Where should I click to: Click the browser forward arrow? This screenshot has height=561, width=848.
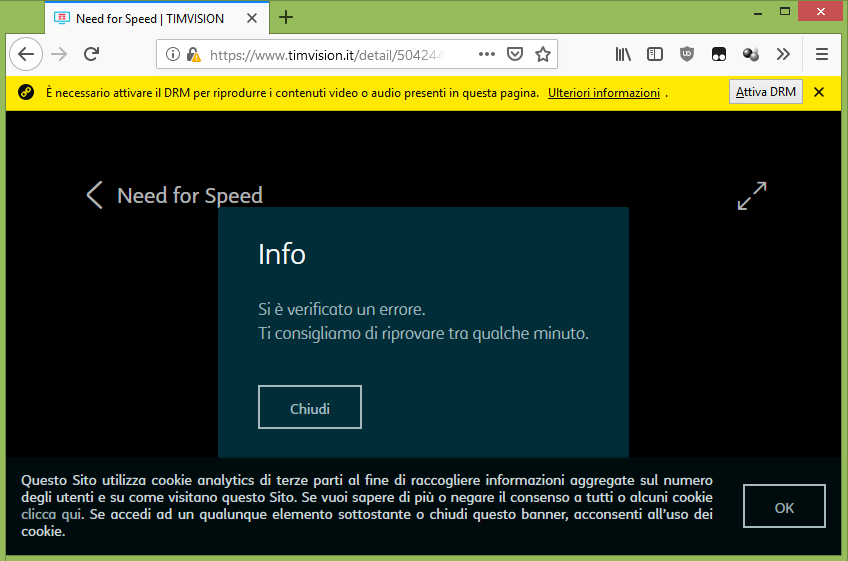coord(59,54)
